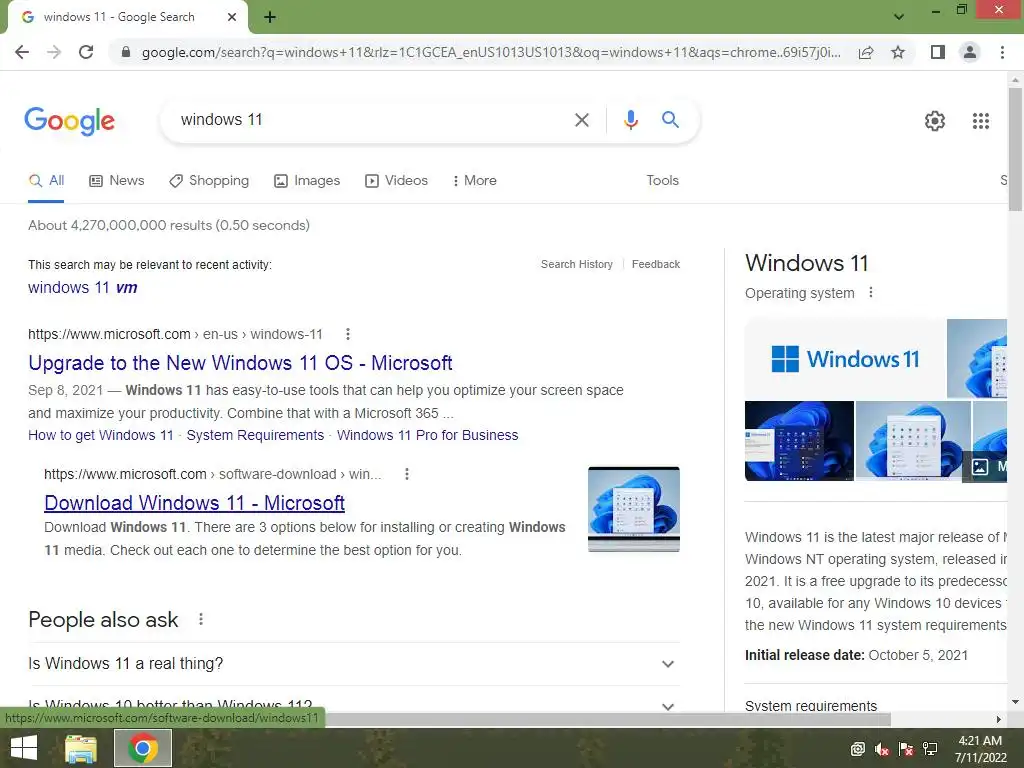The width and height of the screenshot is (1024, 768).
Task: Open dark-theme Windows 11 desktop image
Action: pyautogui.click(x=799, y=441)
